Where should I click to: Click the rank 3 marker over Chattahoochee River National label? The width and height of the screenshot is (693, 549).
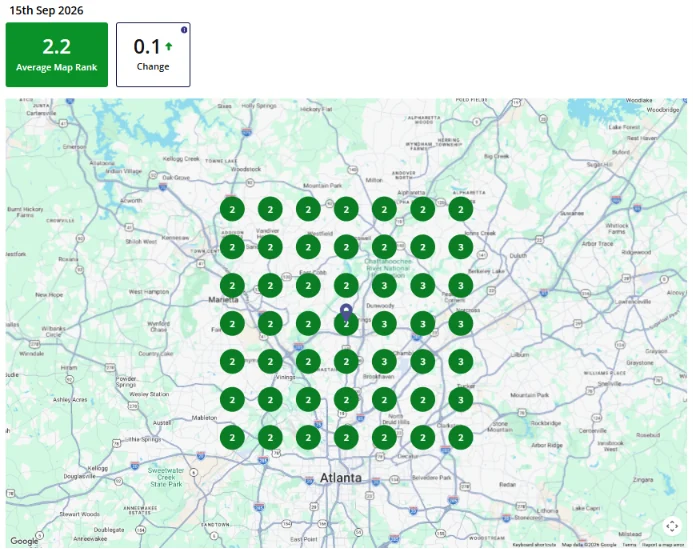coord(384,286)
